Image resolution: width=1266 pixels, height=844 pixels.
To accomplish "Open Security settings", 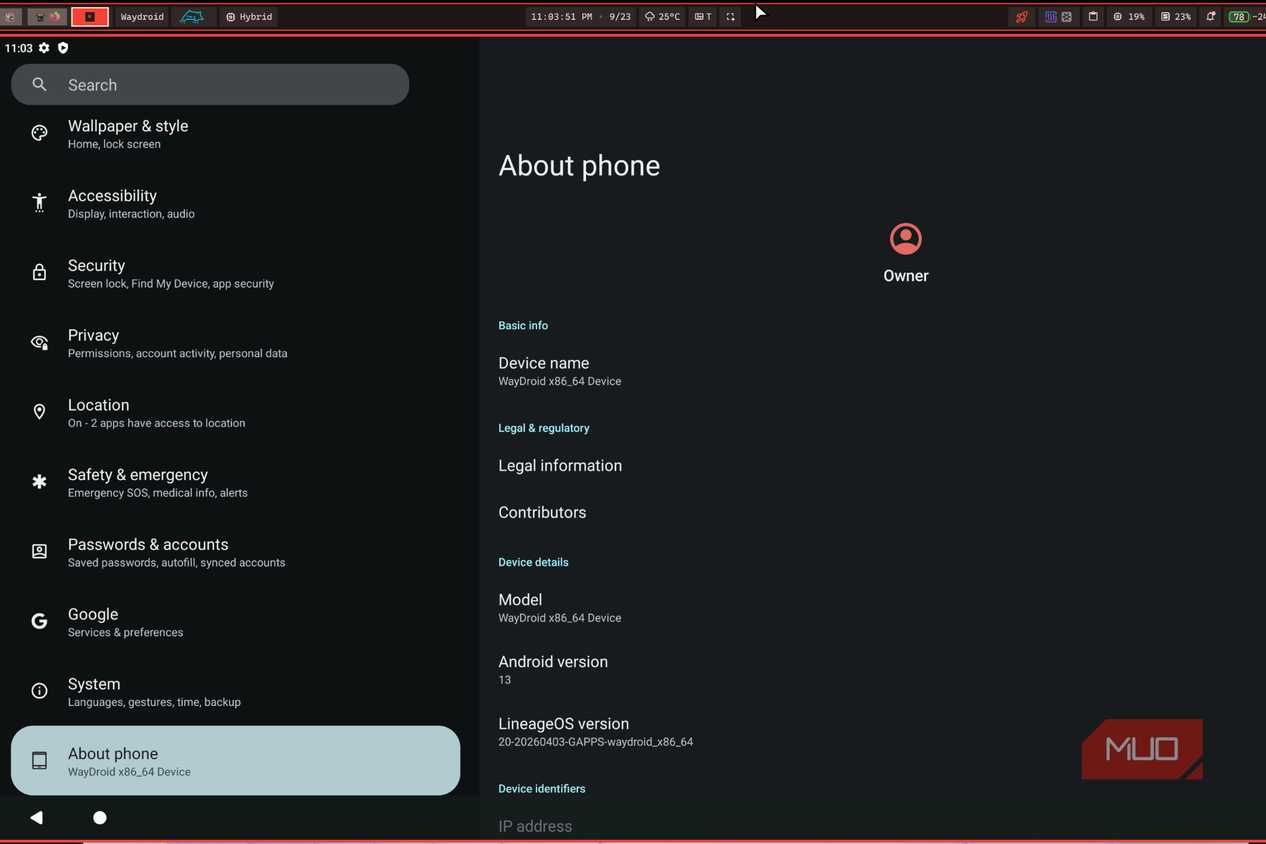I will tap(236, 273).
